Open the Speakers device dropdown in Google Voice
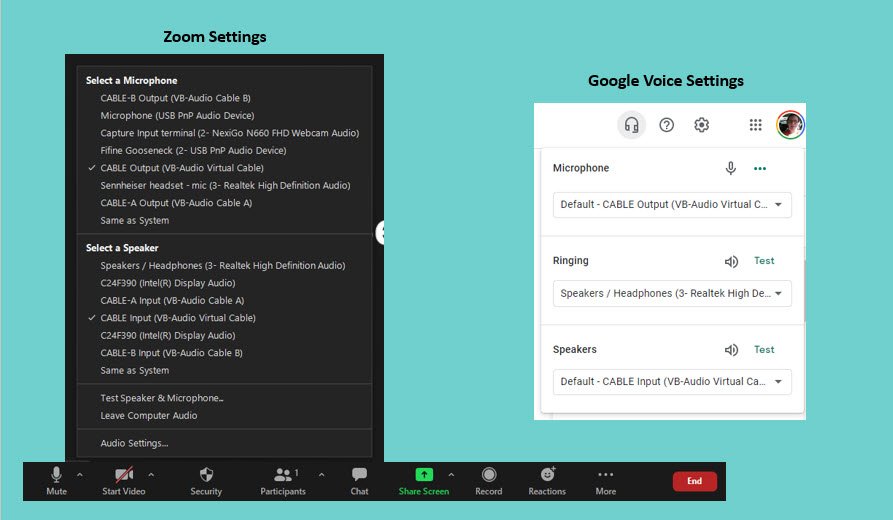893x520 pixels. (x=672, y=382)
